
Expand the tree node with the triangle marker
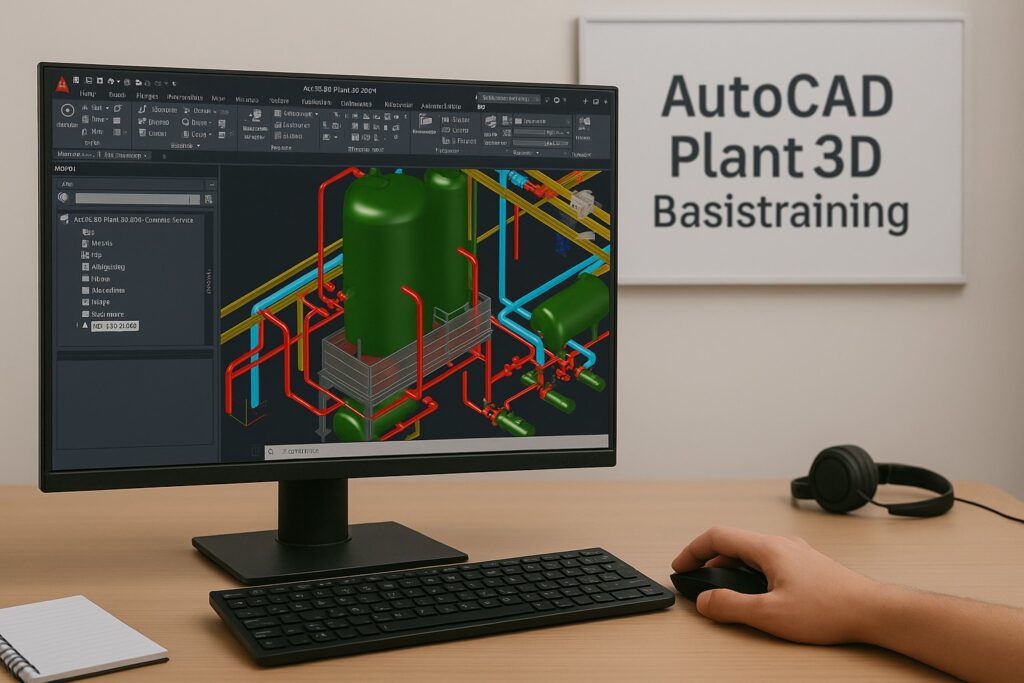(x=79, y=326)
